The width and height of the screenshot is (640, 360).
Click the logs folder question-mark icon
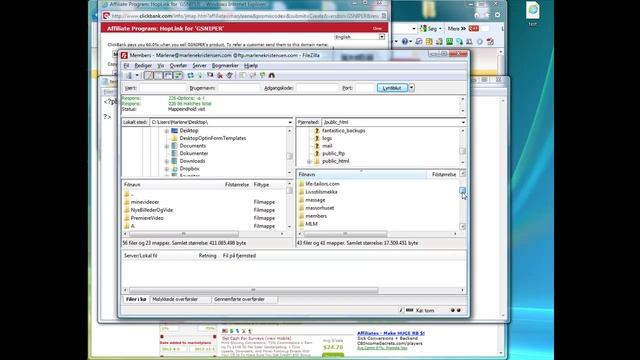(317, 138)
